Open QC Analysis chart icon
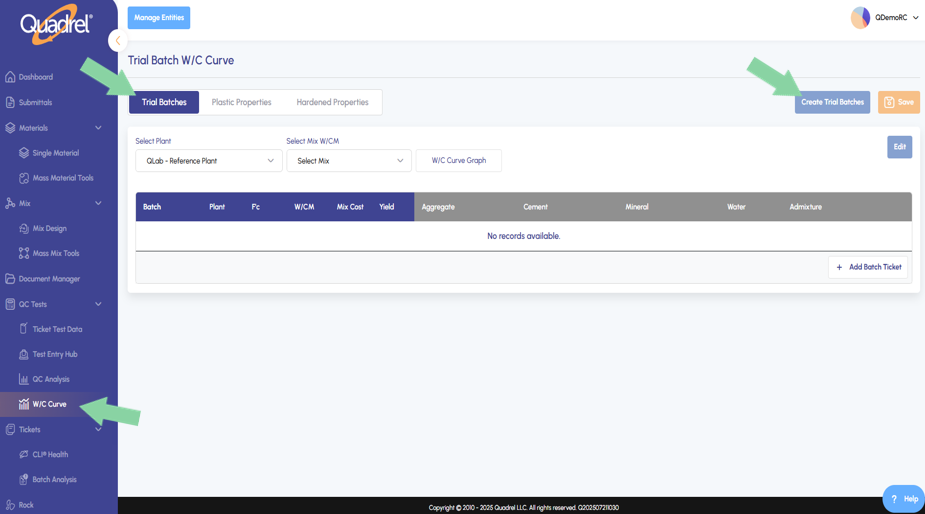 click(x=24, y=379)
